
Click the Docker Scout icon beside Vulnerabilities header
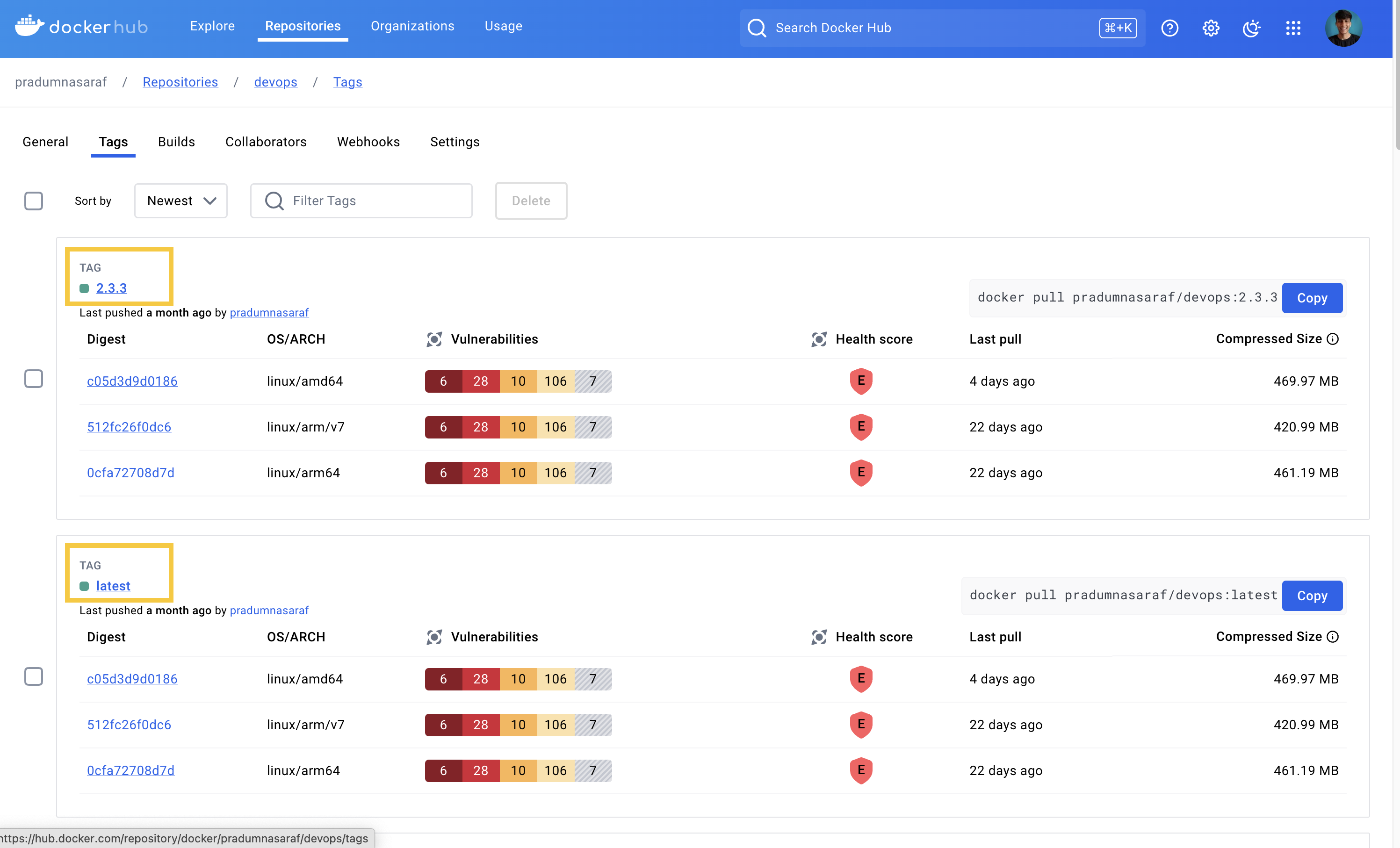coord(435,339)
